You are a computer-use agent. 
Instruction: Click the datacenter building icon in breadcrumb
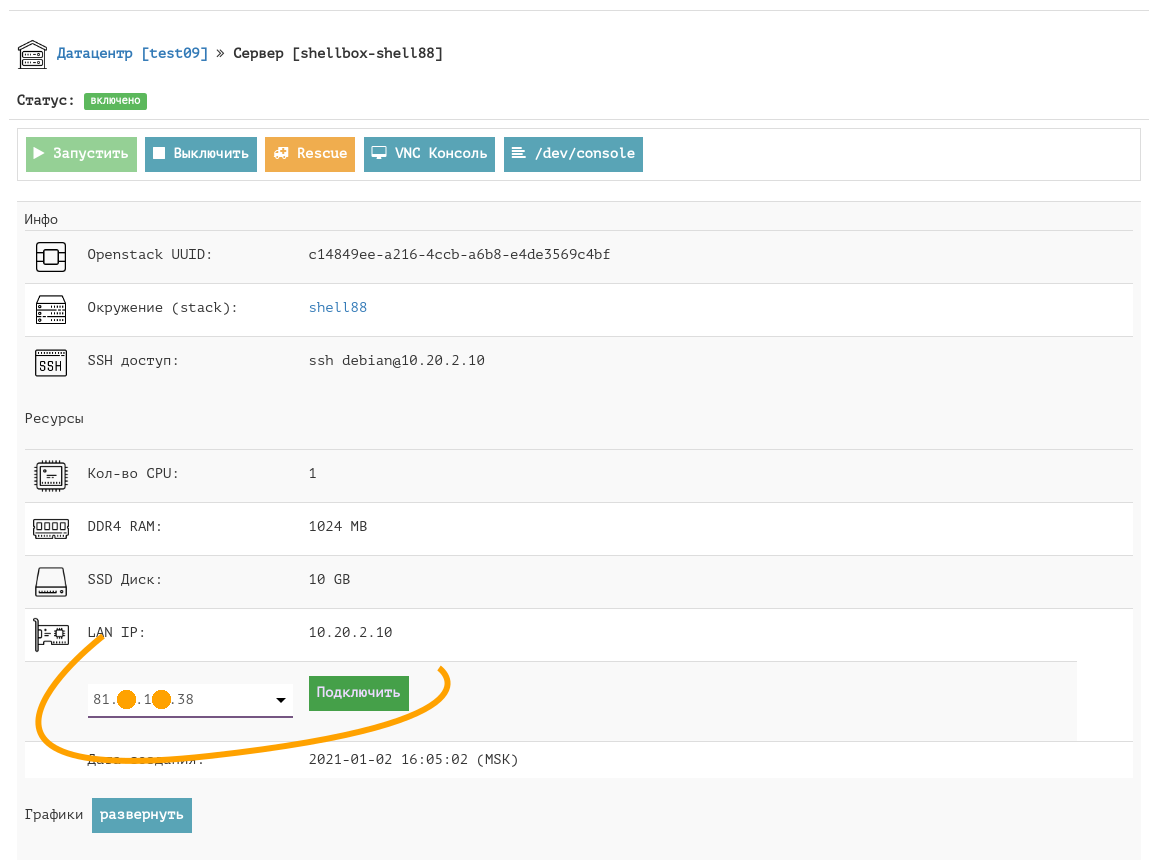tap(33, 54)
